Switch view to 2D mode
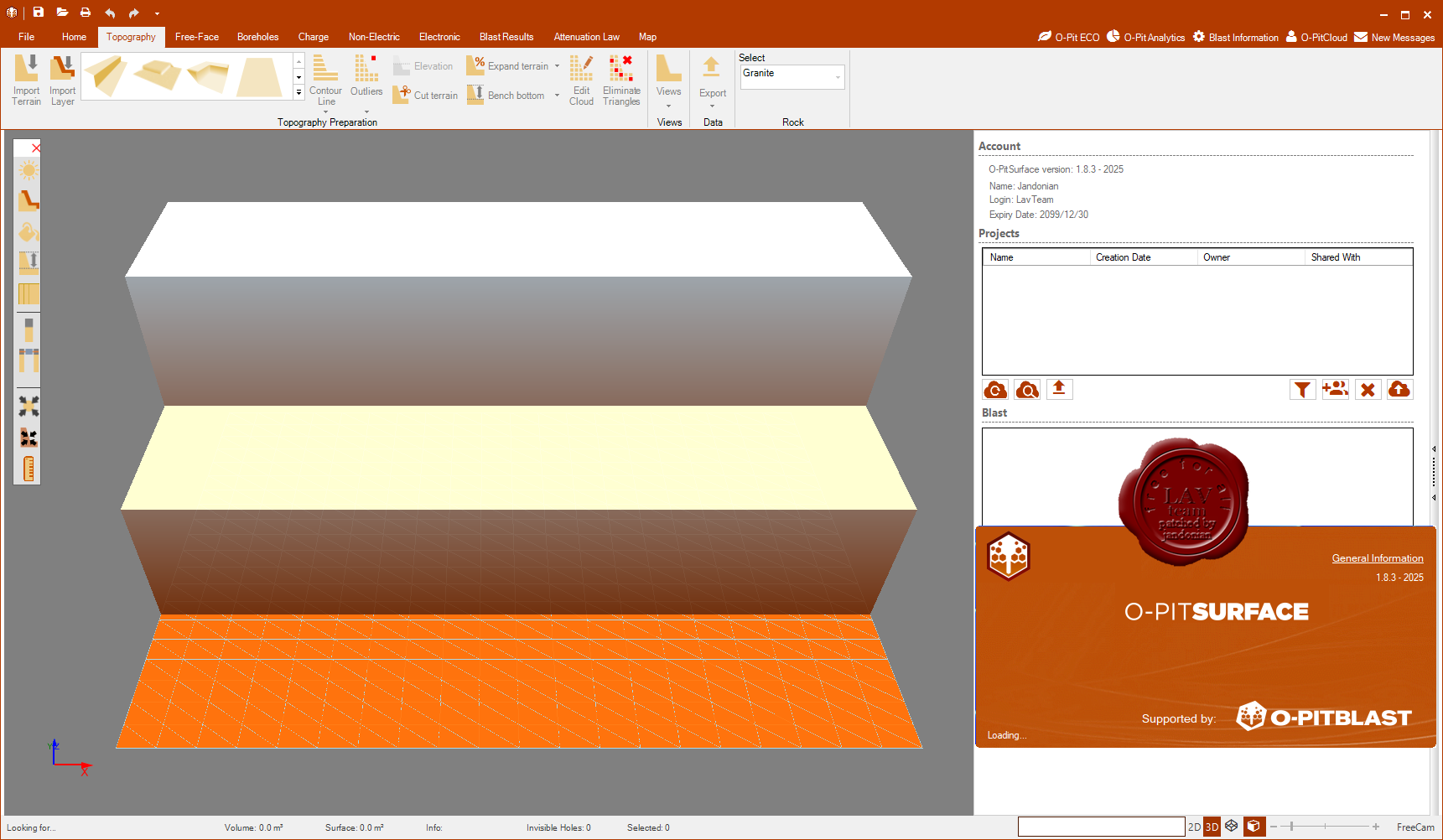Image resolution: width=1443 pixels, height=840 pixels. 1194,827
